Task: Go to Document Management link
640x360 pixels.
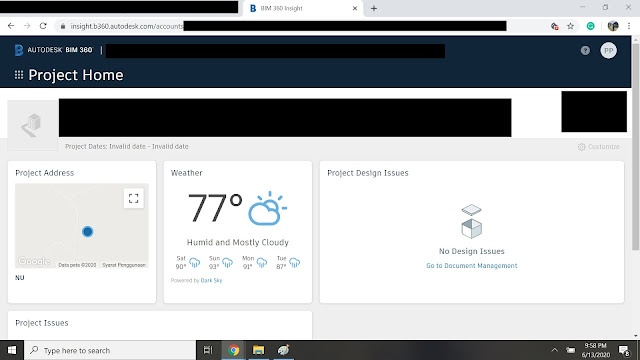Action: (x=471, y=266)
